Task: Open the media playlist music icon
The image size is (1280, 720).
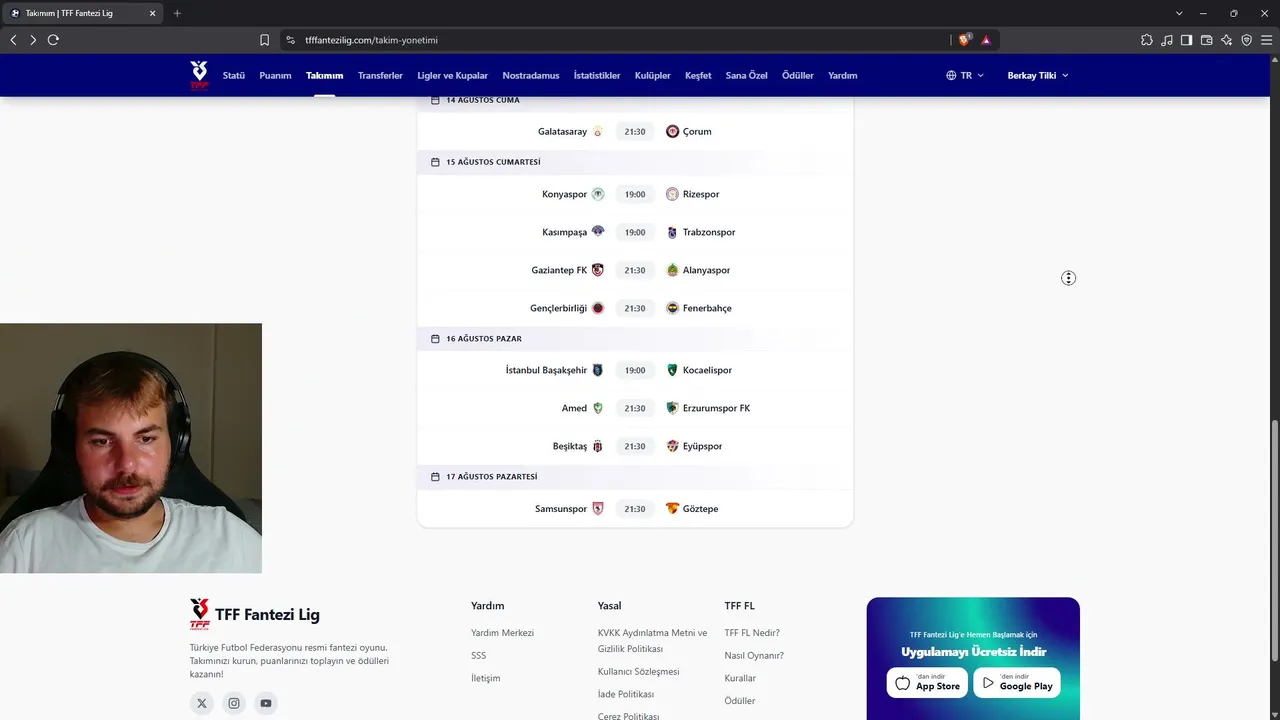Action: [1167, 40]
